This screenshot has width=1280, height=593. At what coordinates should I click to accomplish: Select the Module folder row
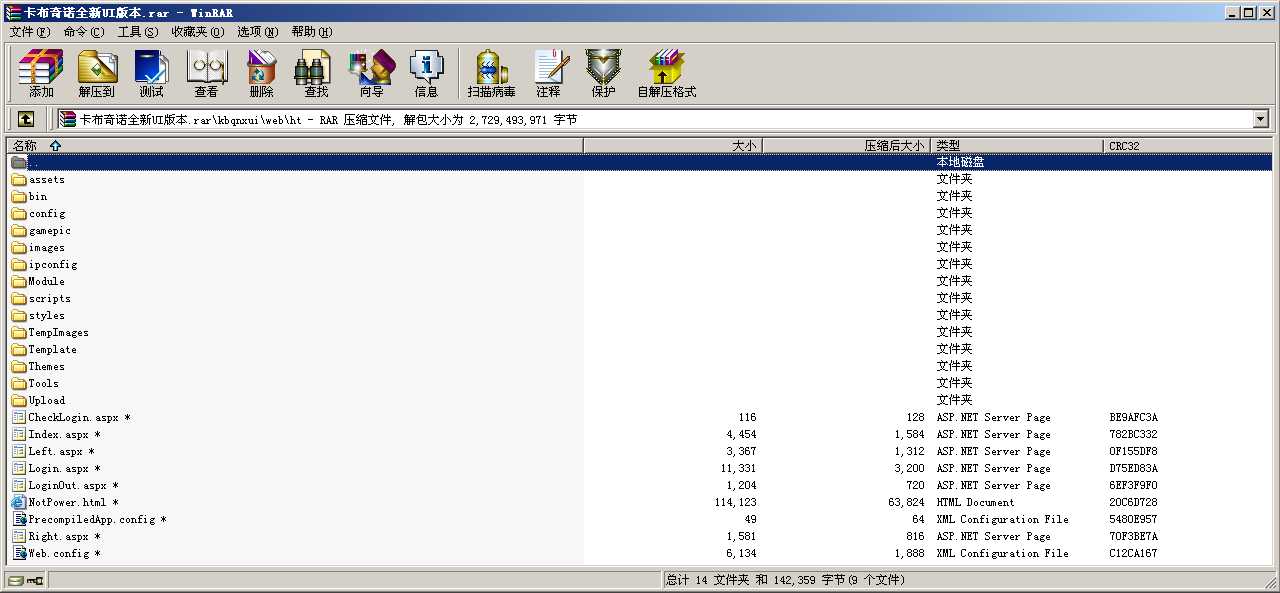tap(640, 281)
